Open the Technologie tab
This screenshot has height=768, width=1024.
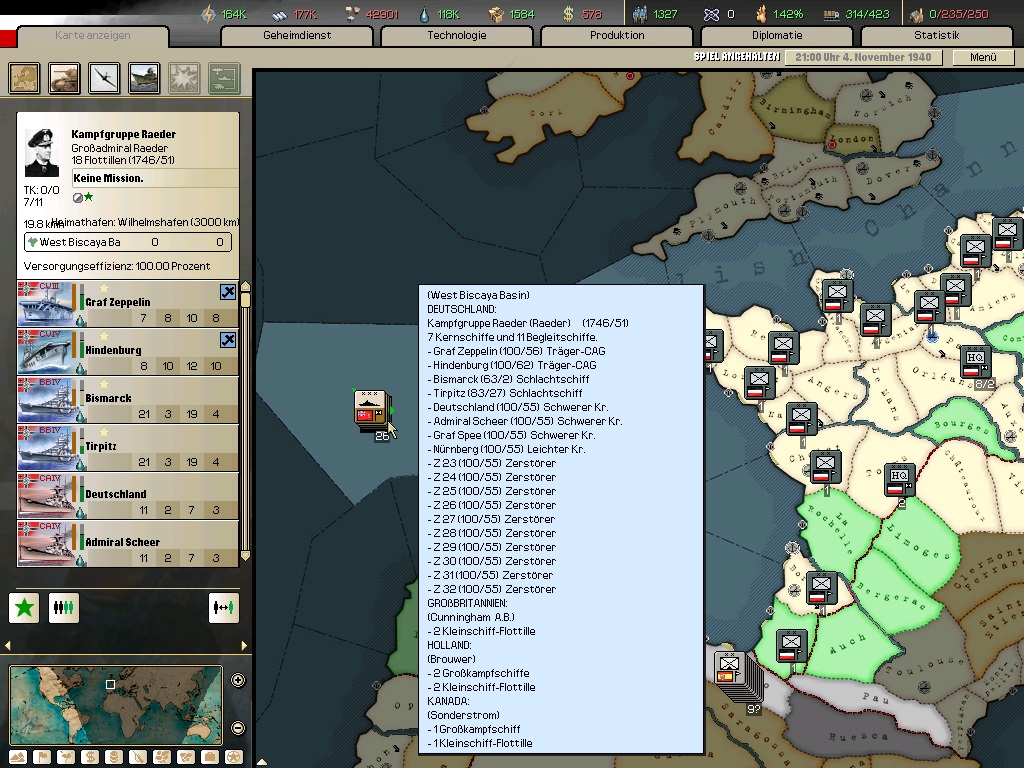click(457, 36)
